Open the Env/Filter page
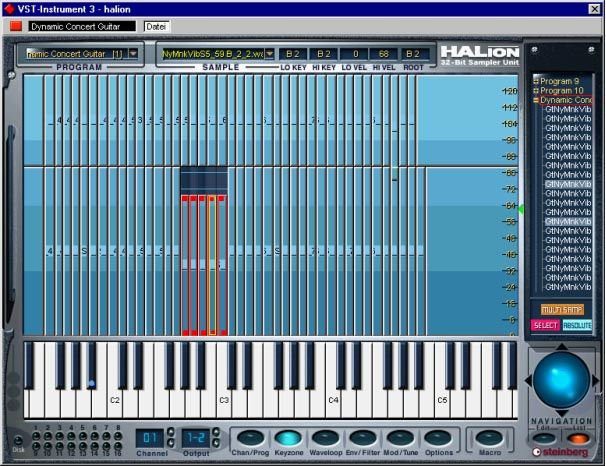This screenshot has height=466, width=606. pyautogui.click(x=363, y=438)
